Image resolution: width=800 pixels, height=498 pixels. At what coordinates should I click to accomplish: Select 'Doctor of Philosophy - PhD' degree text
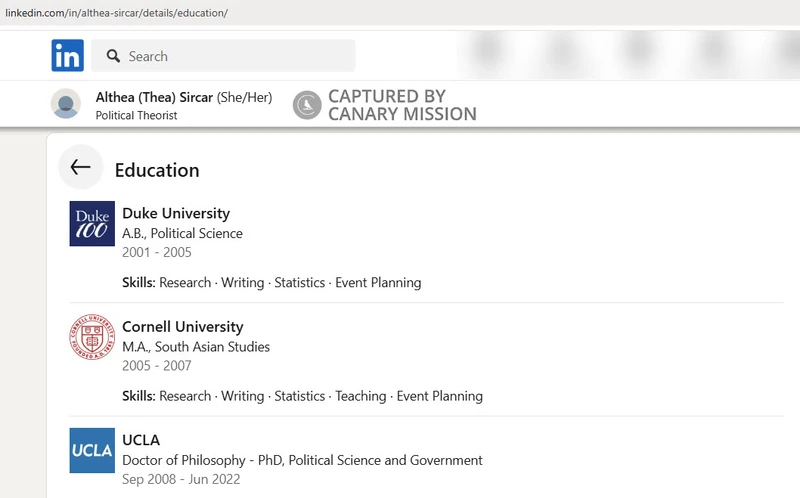[x=203, y=460]
